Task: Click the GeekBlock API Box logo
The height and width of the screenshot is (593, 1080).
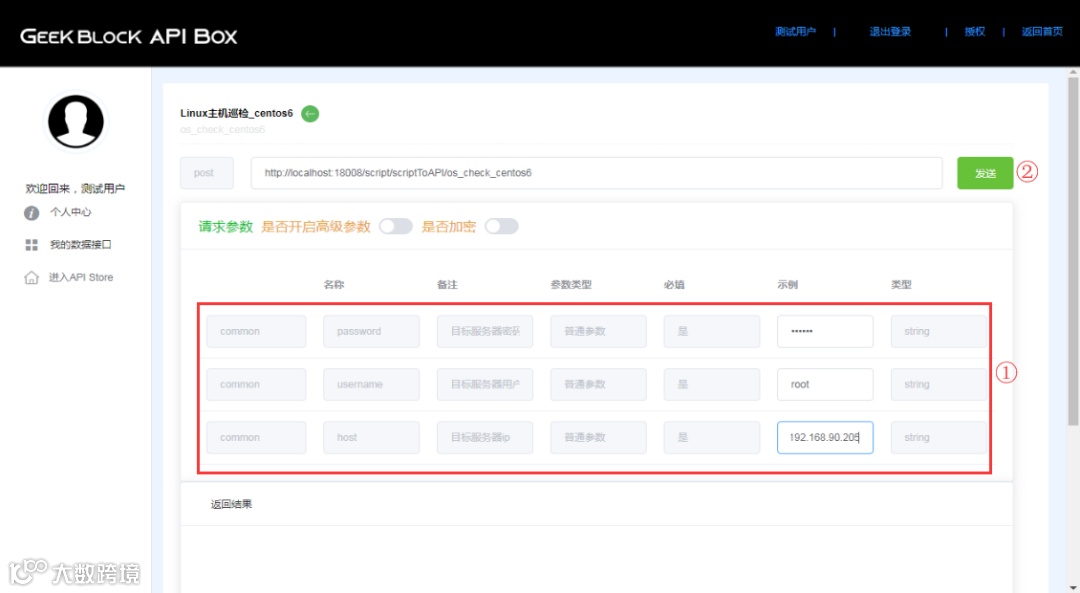Action: pos(129,36)
